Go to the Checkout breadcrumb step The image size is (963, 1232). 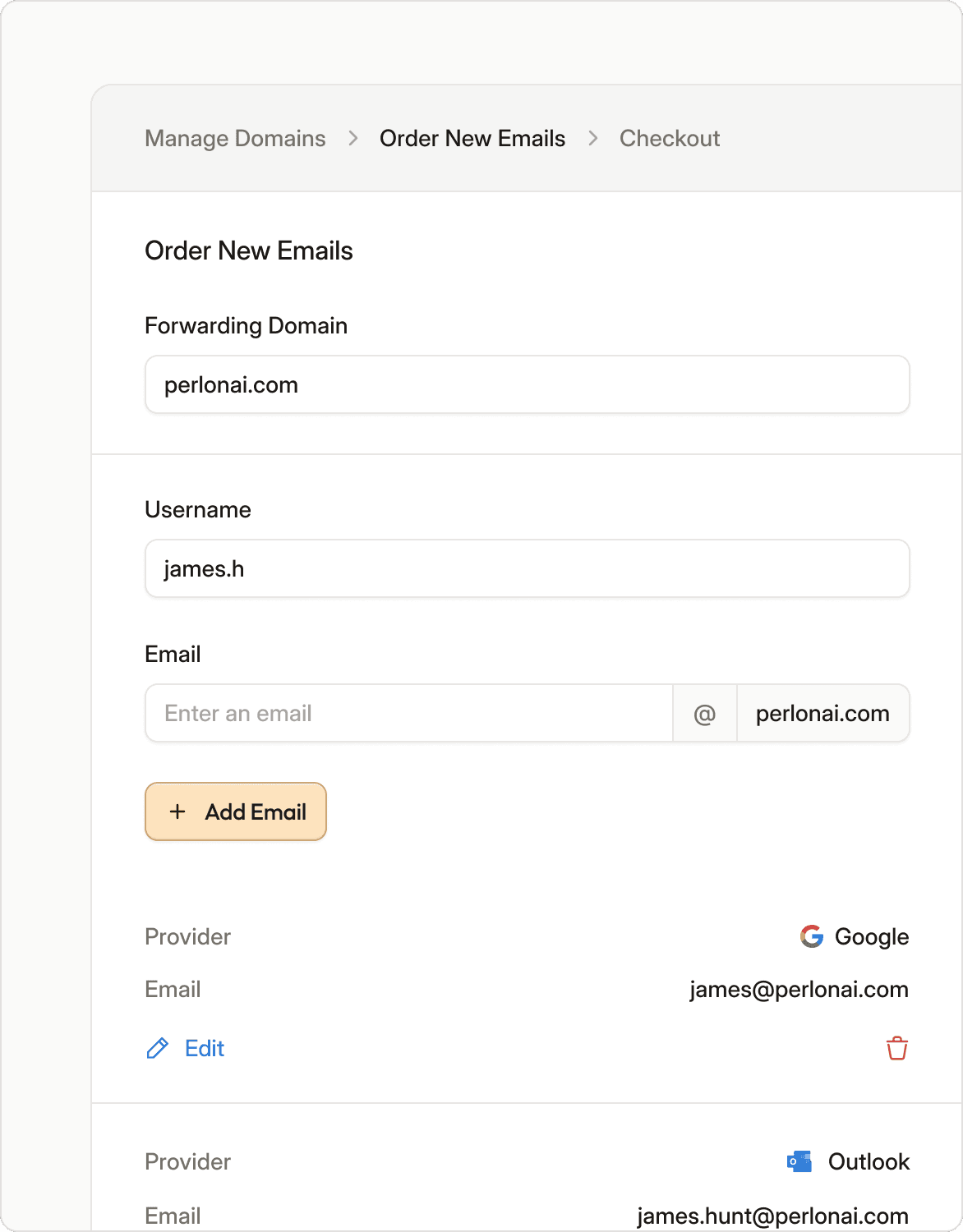(670, 139)
